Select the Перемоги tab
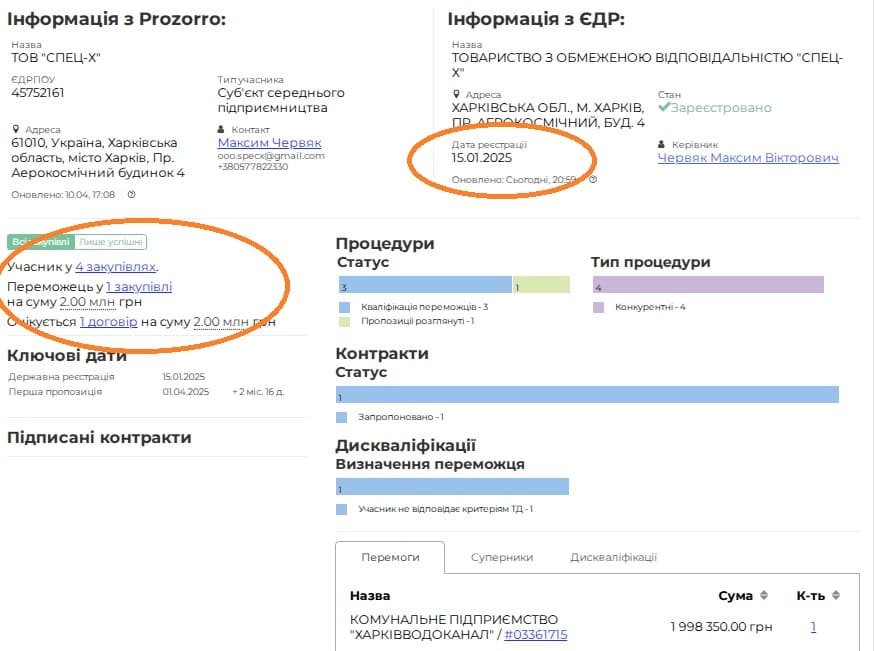This screenshot has height=651, width=874. (x=390, y=557)
